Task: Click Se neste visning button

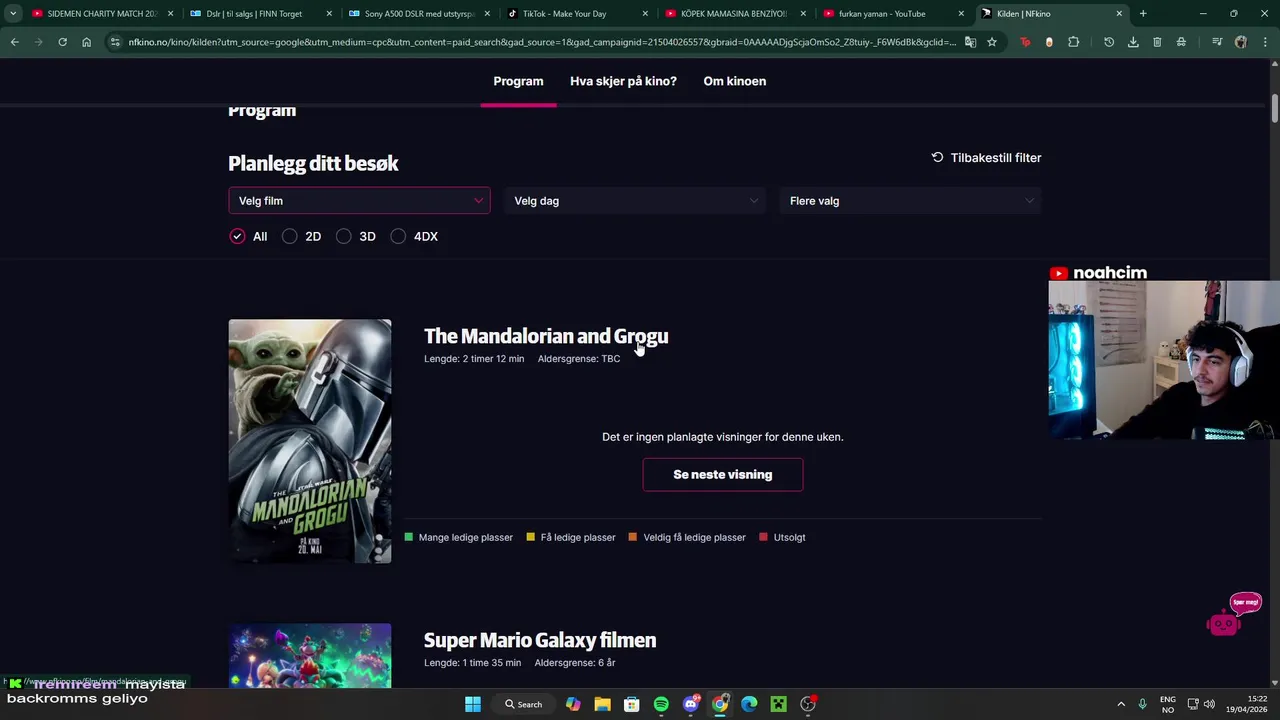Action: click(723, 474)
